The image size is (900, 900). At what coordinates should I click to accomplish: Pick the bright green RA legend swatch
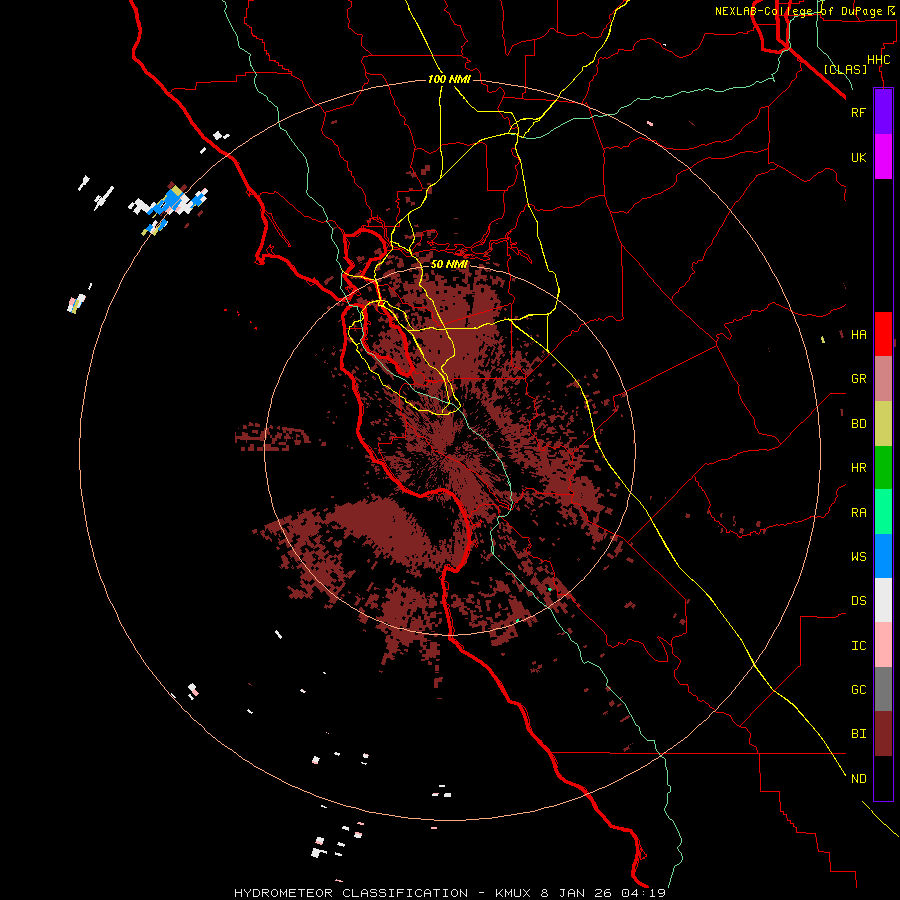[x=883, y=512]
